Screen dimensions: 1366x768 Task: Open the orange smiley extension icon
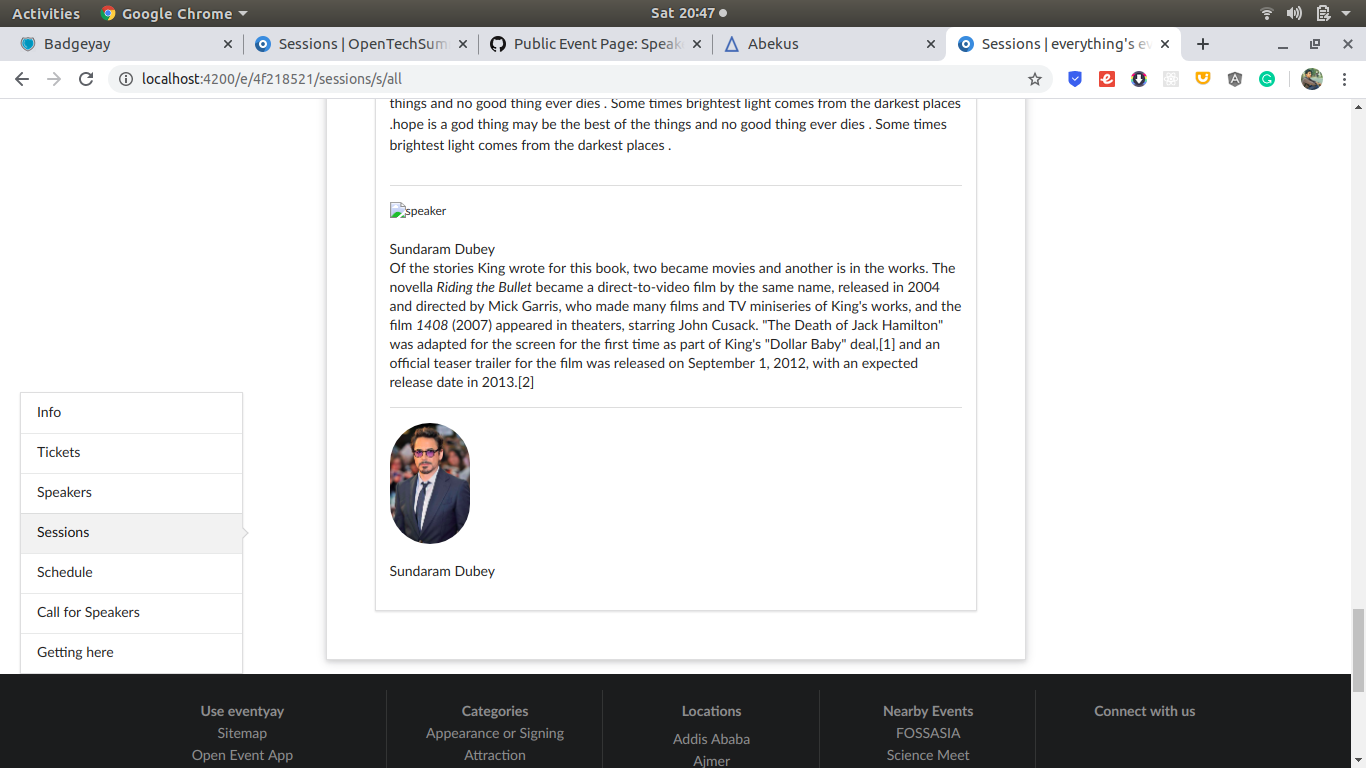(x=1203, y=79)
